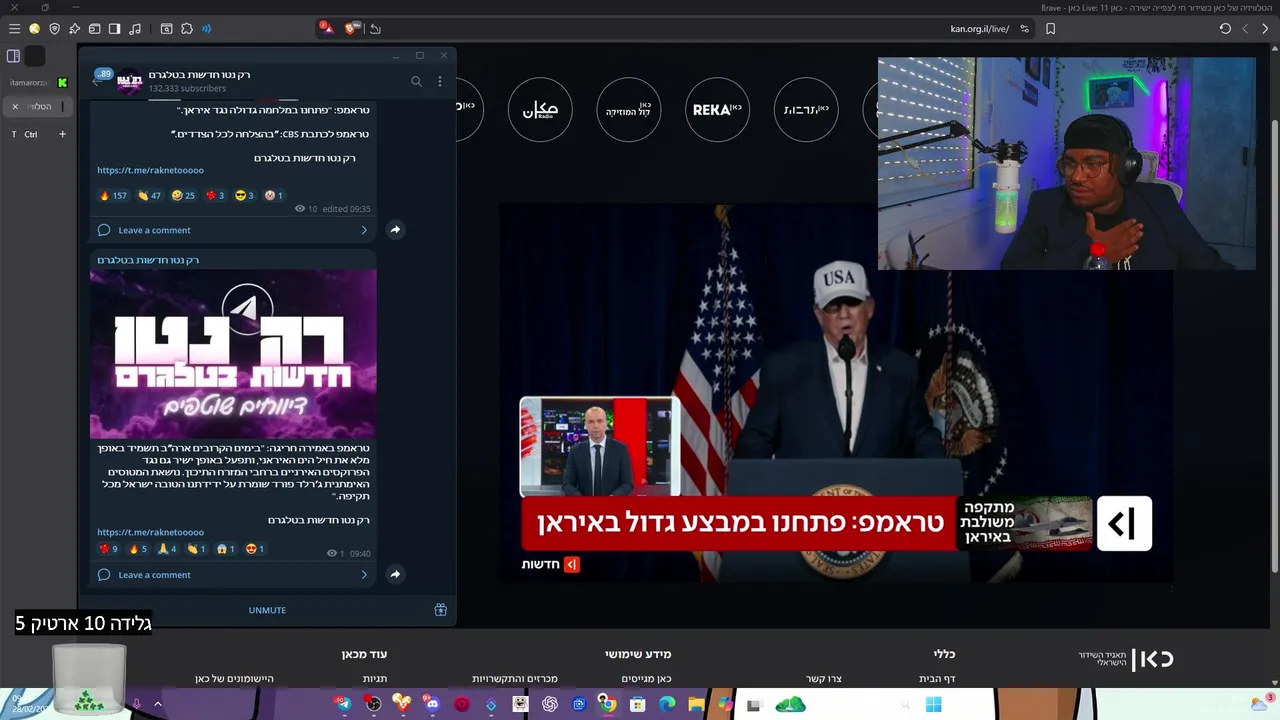Click the Kan logo in the footer

point(1125,659)
